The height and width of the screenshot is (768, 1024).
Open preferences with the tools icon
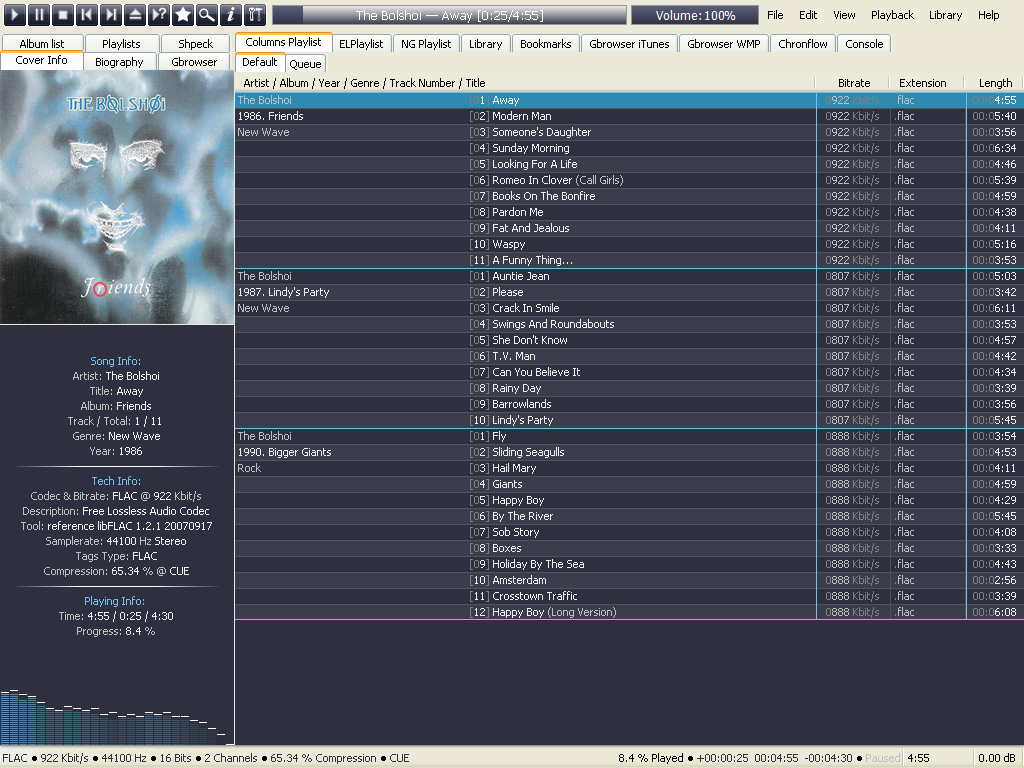coord(255,14)
